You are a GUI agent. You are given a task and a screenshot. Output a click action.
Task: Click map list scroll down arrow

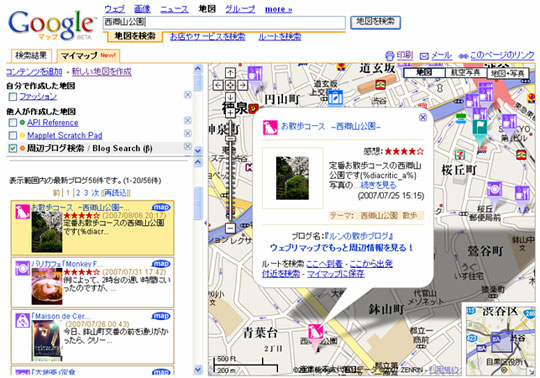(198, 150)
